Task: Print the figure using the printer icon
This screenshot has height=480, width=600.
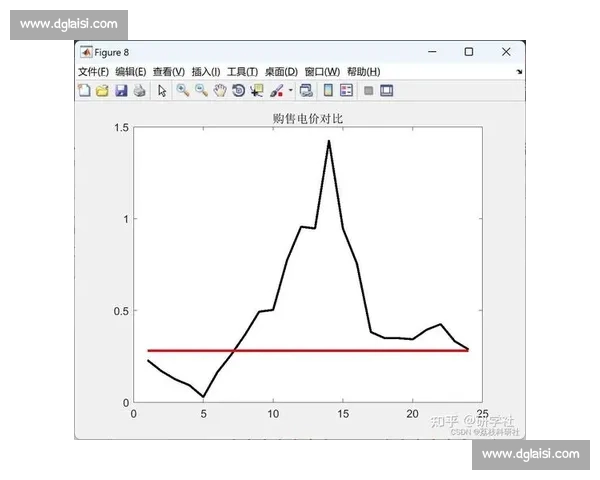Action: (139, 90)
